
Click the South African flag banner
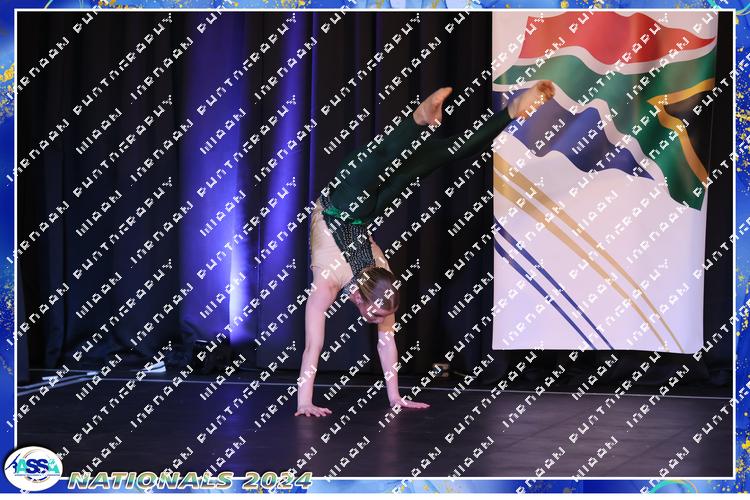coord(605,182)
